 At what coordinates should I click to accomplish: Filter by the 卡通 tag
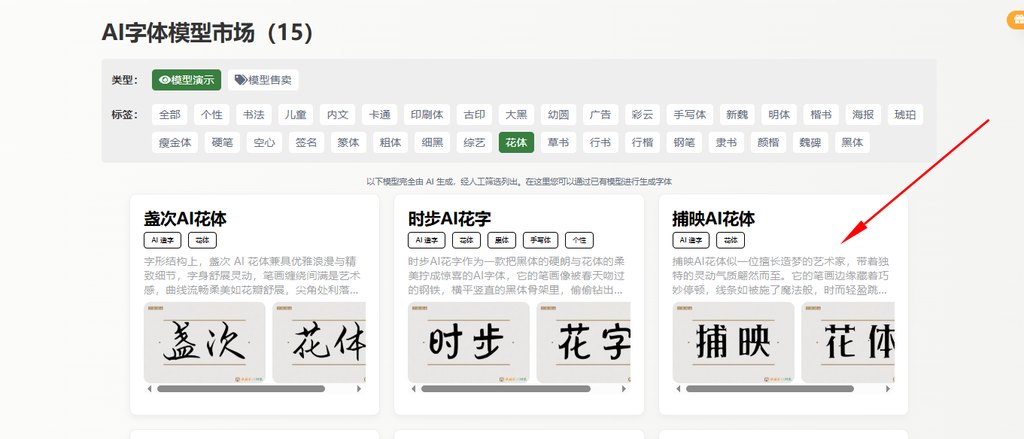pyautogui.click(x=379, y=114)
